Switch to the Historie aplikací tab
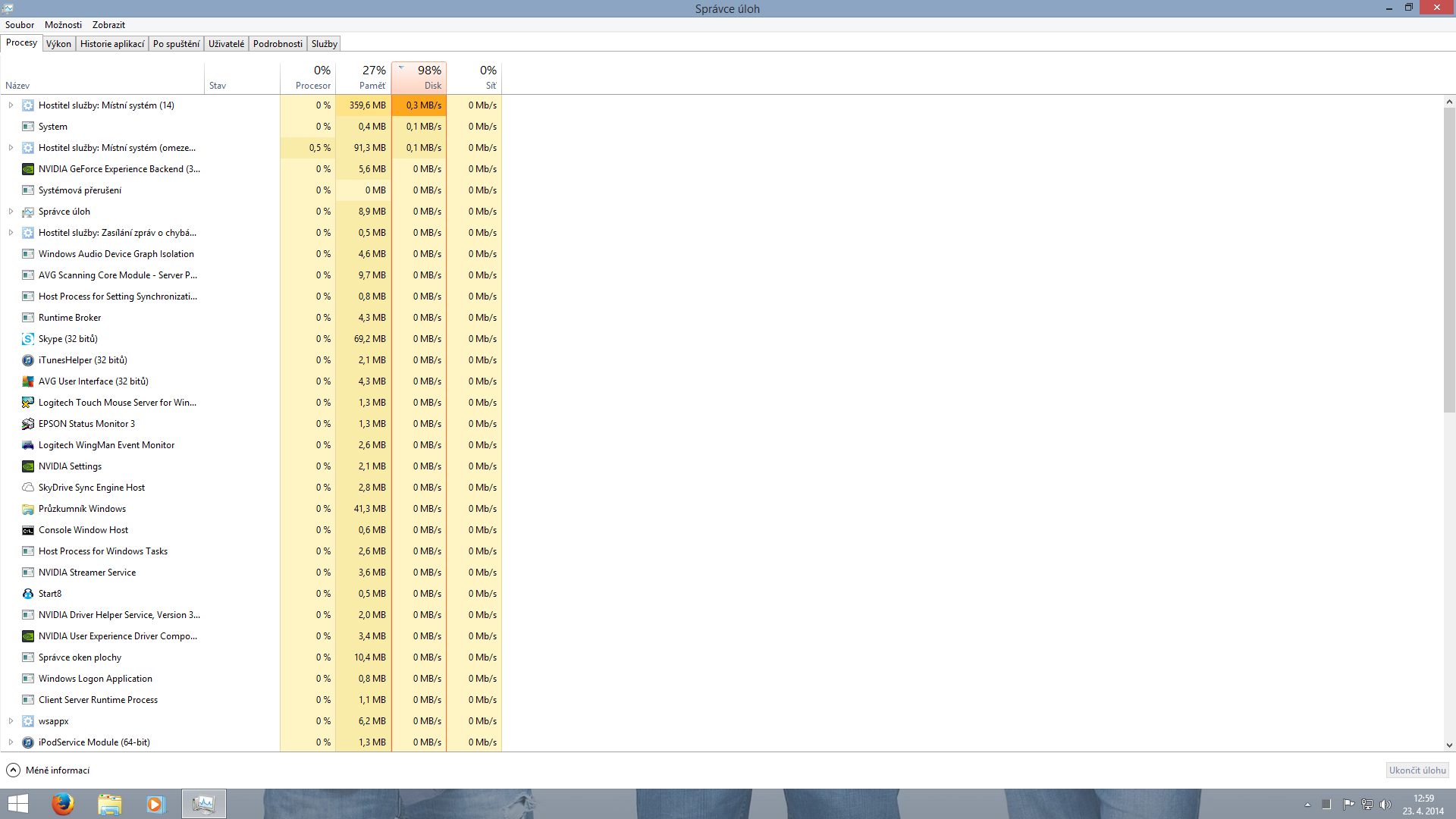The image size is (1456, 819). [112, 44]
